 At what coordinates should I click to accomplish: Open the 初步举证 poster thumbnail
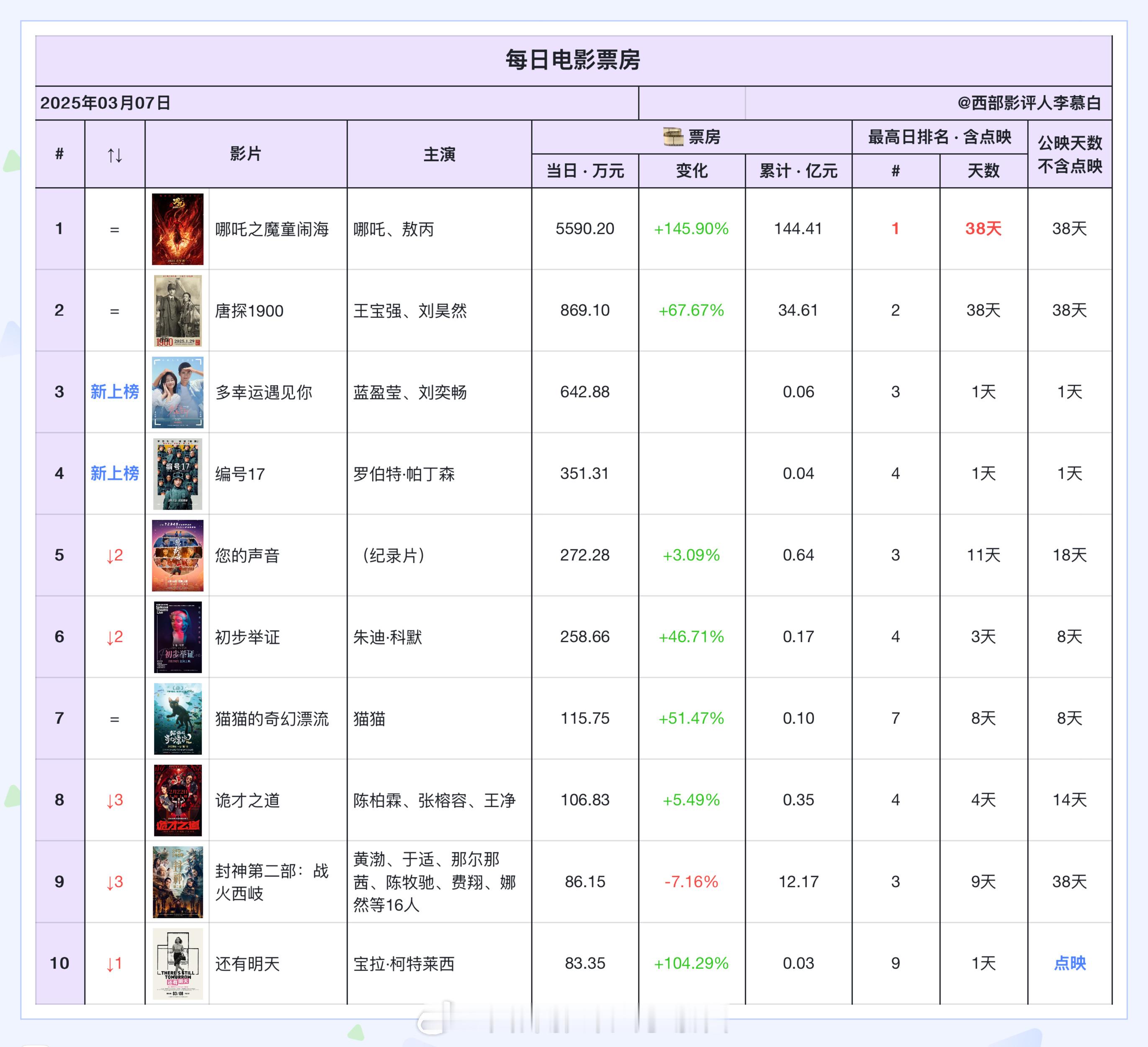pos(178,637)
